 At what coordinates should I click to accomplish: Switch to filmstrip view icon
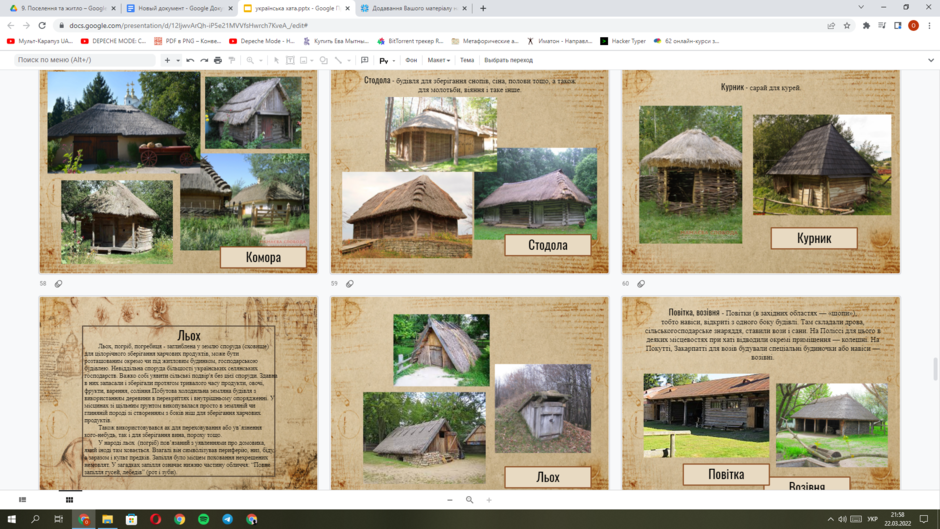(x=23, y=500)
